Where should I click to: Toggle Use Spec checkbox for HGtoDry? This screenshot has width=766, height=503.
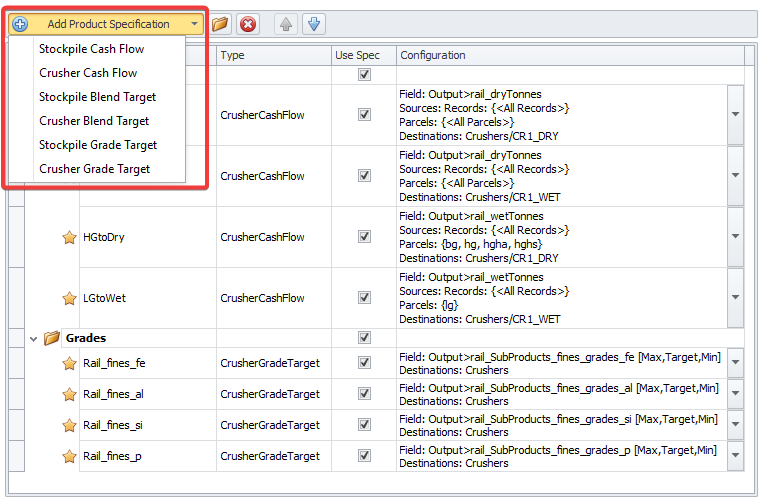pyautogui.click(x=364, y=237)
